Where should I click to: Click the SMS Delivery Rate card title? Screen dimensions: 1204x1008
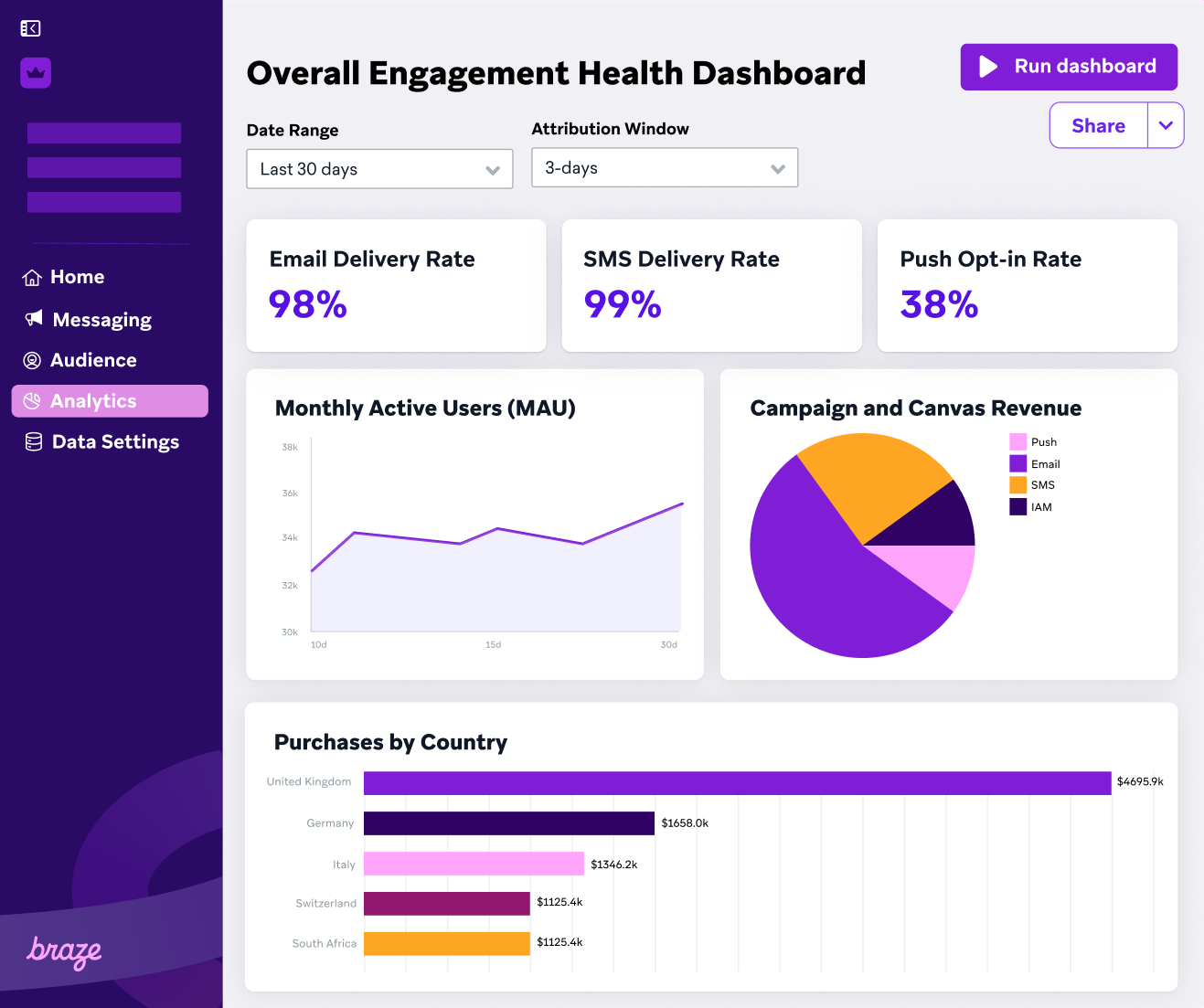tap(681, 260)
